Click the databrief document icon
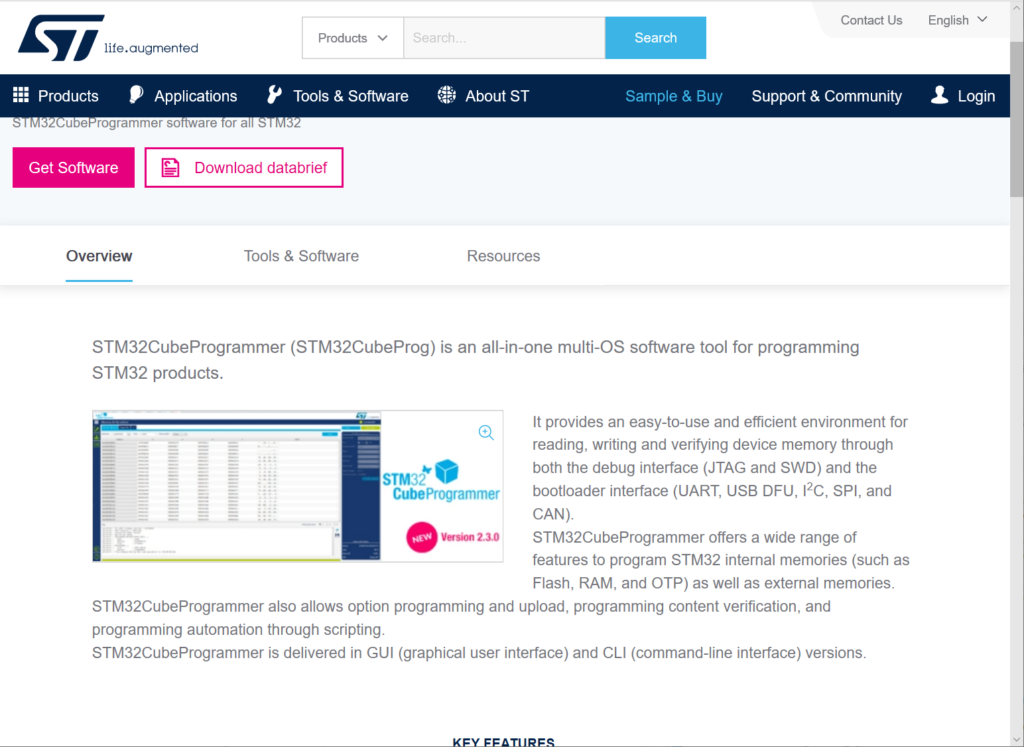Viewport: 1024px width, 747px height. point(168,167)
